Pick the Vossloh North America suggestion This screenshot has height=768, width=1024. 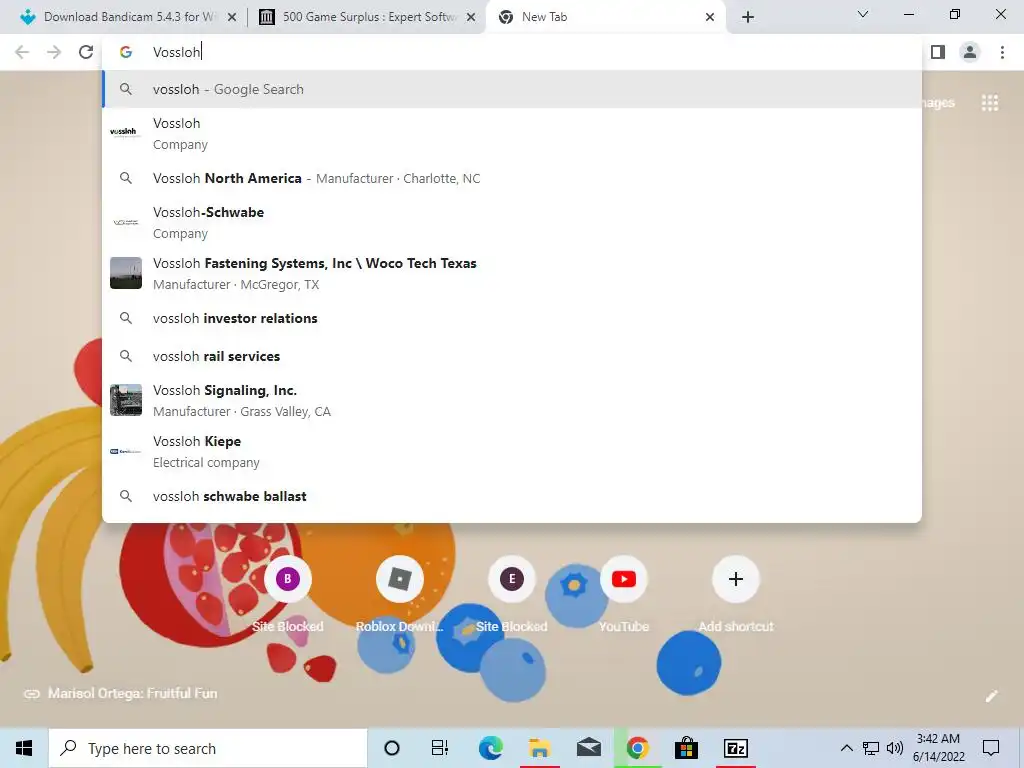511,178
